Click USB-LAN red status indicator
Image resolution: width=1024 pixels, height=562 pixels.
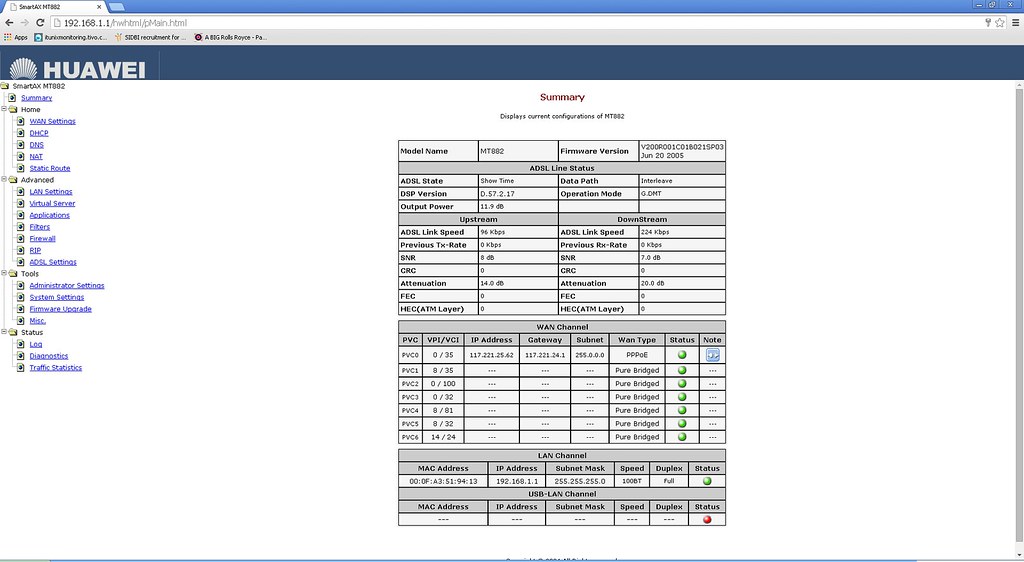click(707, 520)
